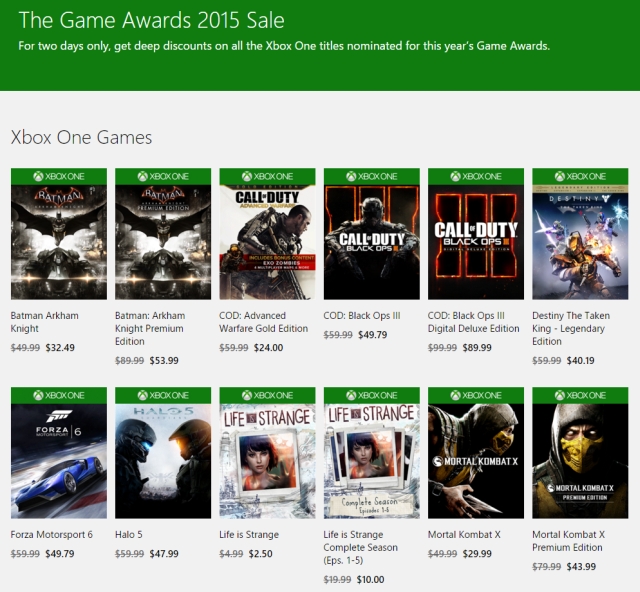Viewport: 640px width, 592px height.
Task: Click the 'Halo 5' title link
Action: (x=129, y=534)
